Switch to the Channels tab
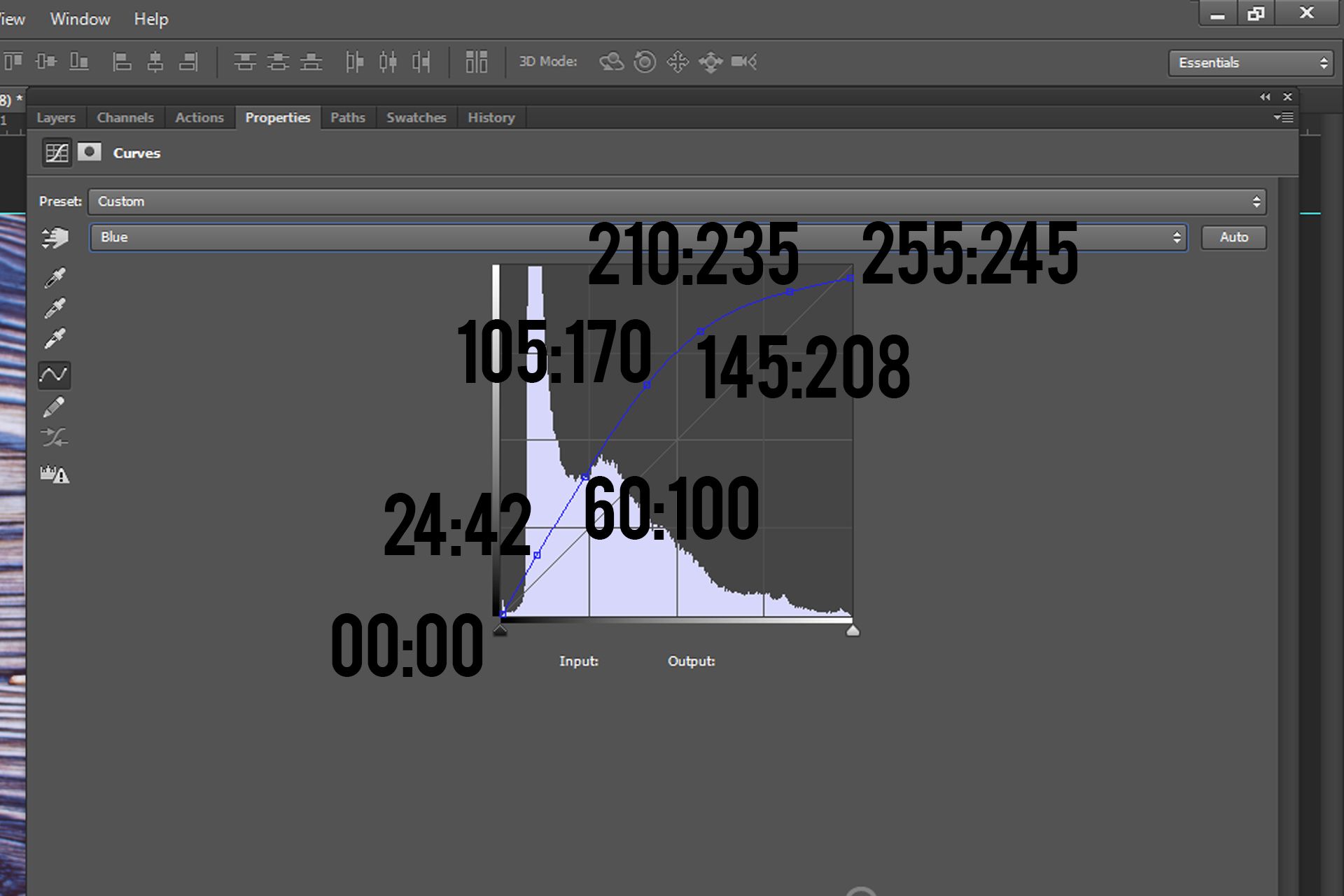Screen dimensions: 1344x896 [x=125, y=117]
